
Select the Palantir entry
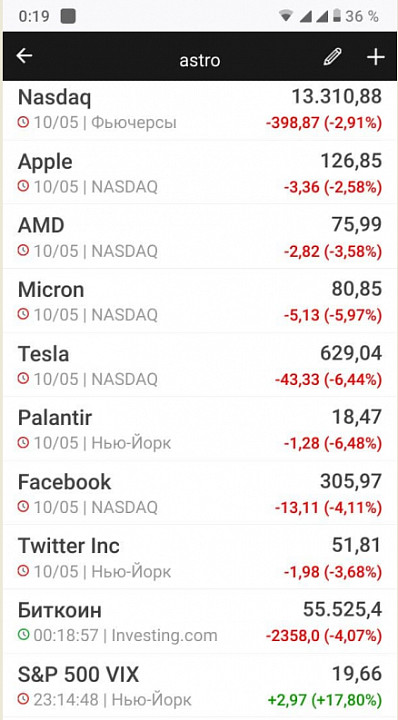(199, 429)
